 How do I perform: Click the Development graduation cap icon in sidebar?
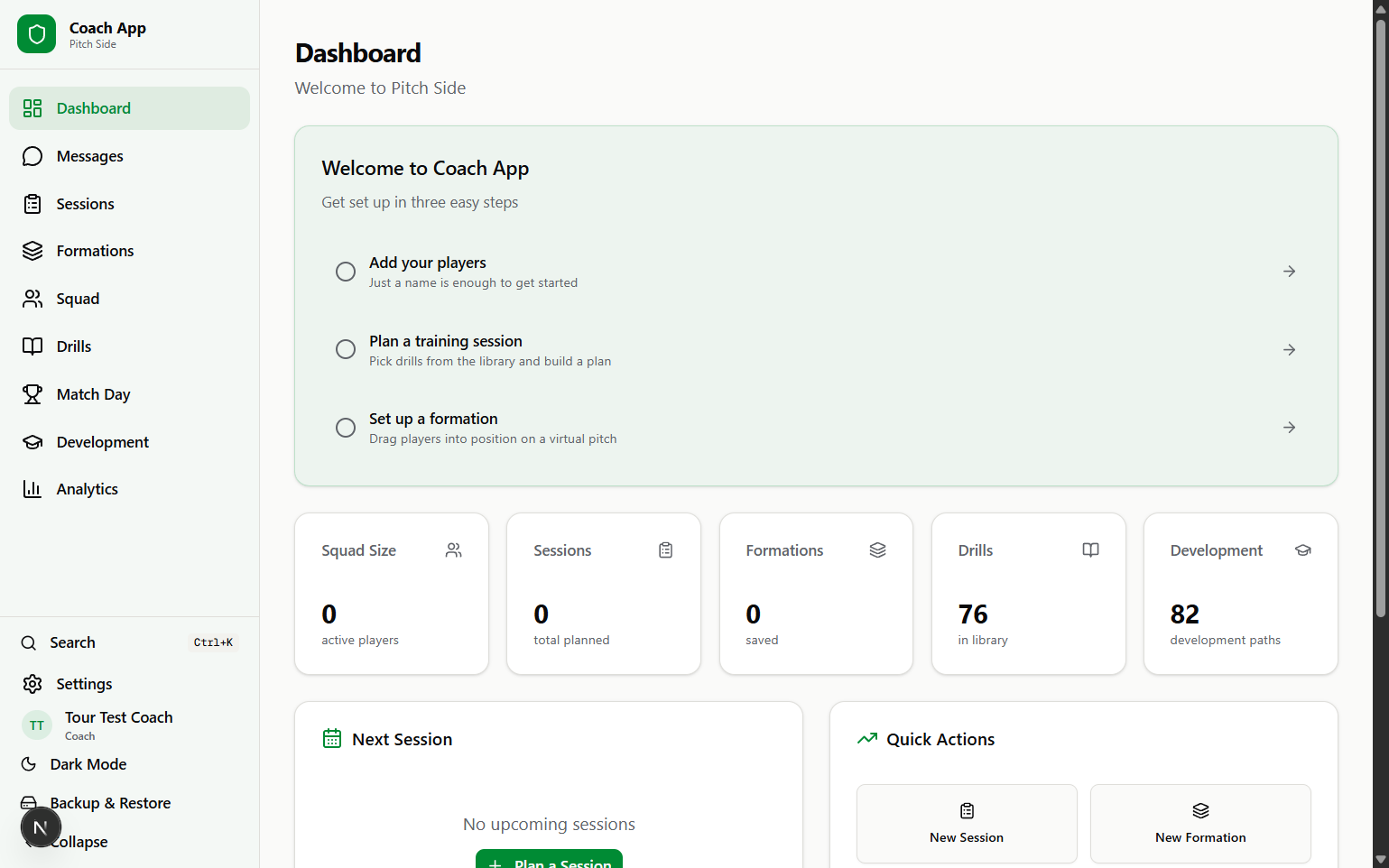point(32,442)
